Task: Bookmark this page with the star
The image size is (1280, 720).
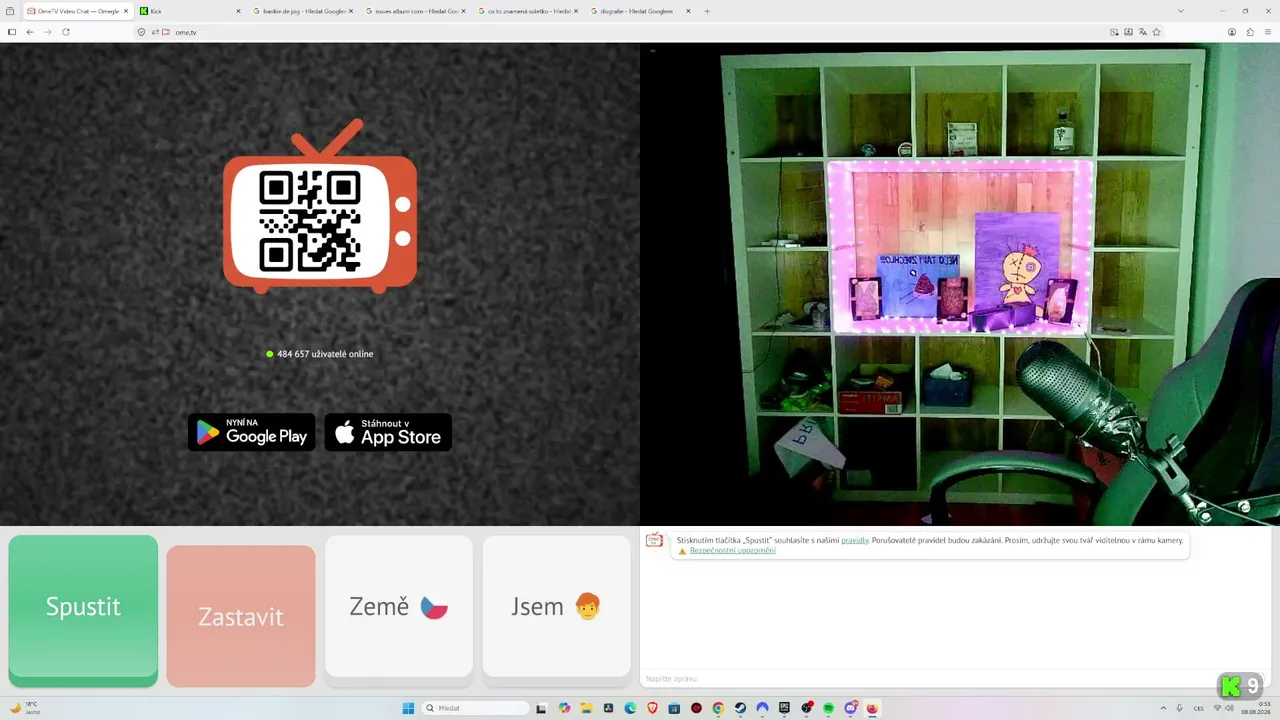Action: 1157,32
